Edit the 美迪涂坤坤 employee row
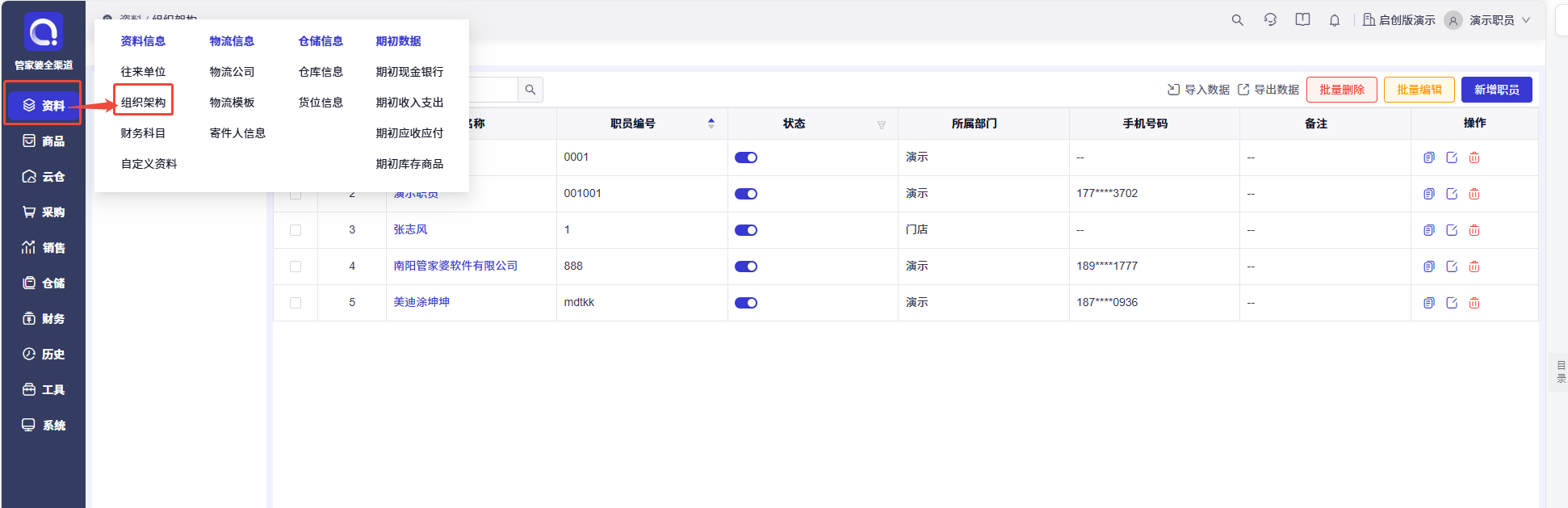Viewport: 1568px width, 508px height. pos(1452,303)
